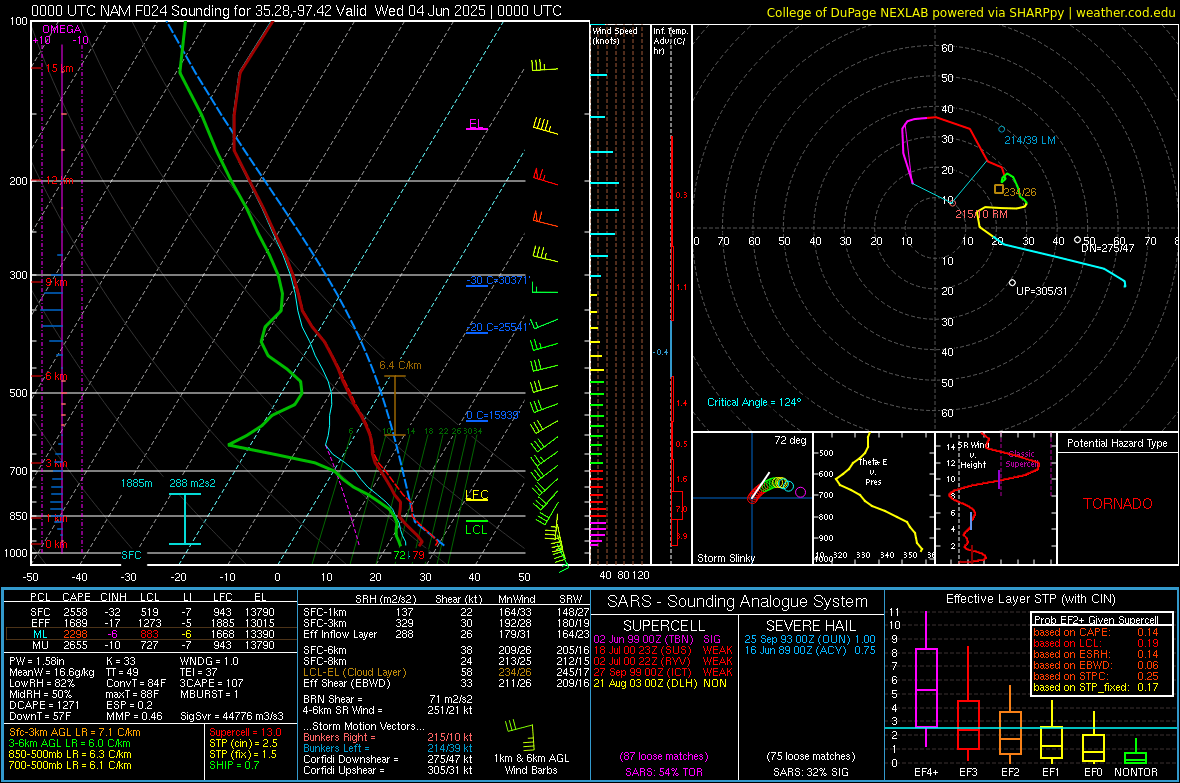This screenshot has width=1180, height=783.
Task: Click the STP (cin) = 2.5 value
Action: pyautogui.click(x=243, y=743)
